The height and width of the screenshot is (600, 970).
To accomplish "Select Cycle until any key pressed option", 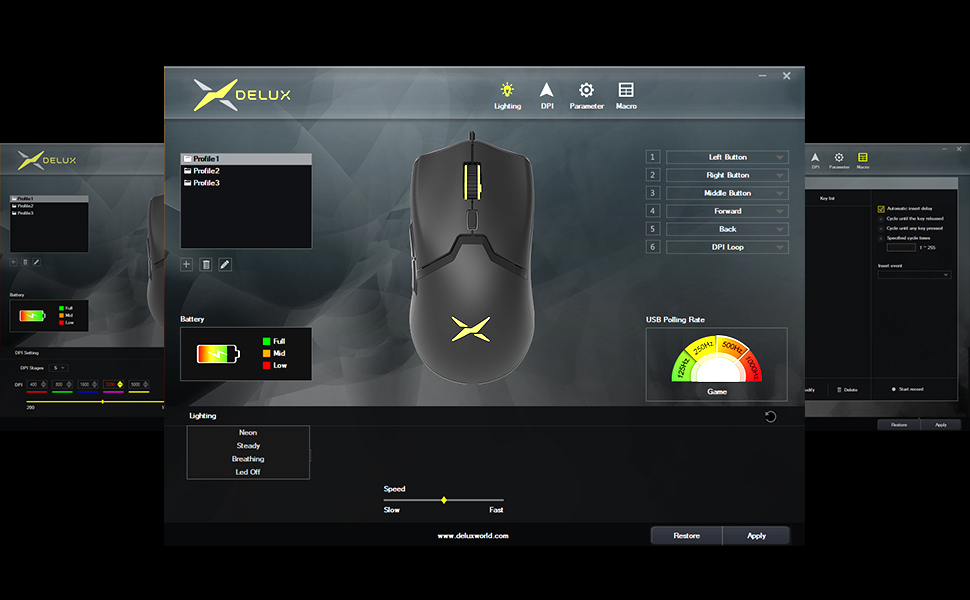I will click(x=881, y=228).
